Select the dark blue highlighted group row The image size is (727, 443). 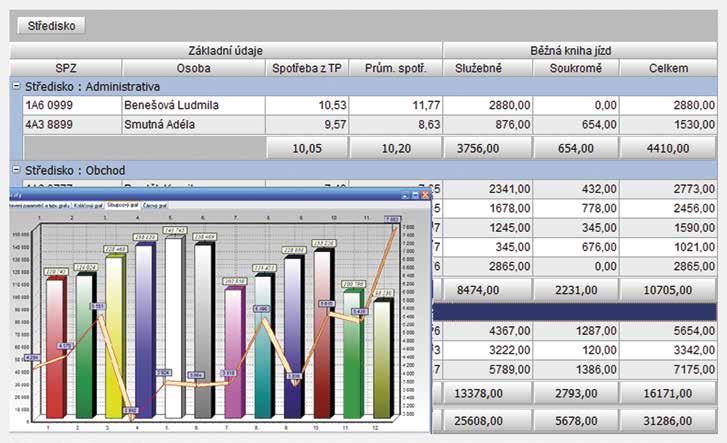574,312
